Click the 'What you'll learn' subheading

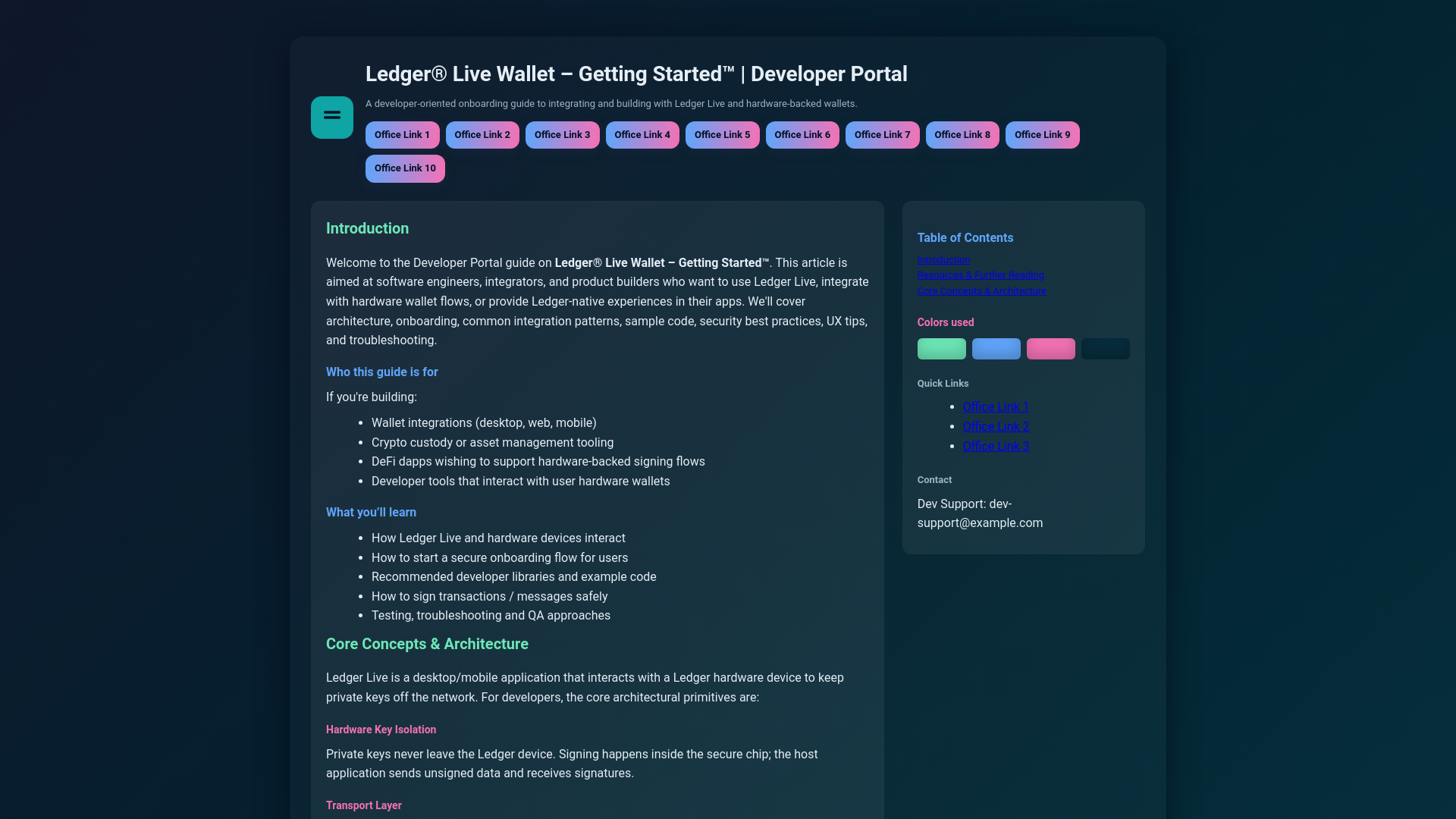pyautogui.click(x=371, y=513)
